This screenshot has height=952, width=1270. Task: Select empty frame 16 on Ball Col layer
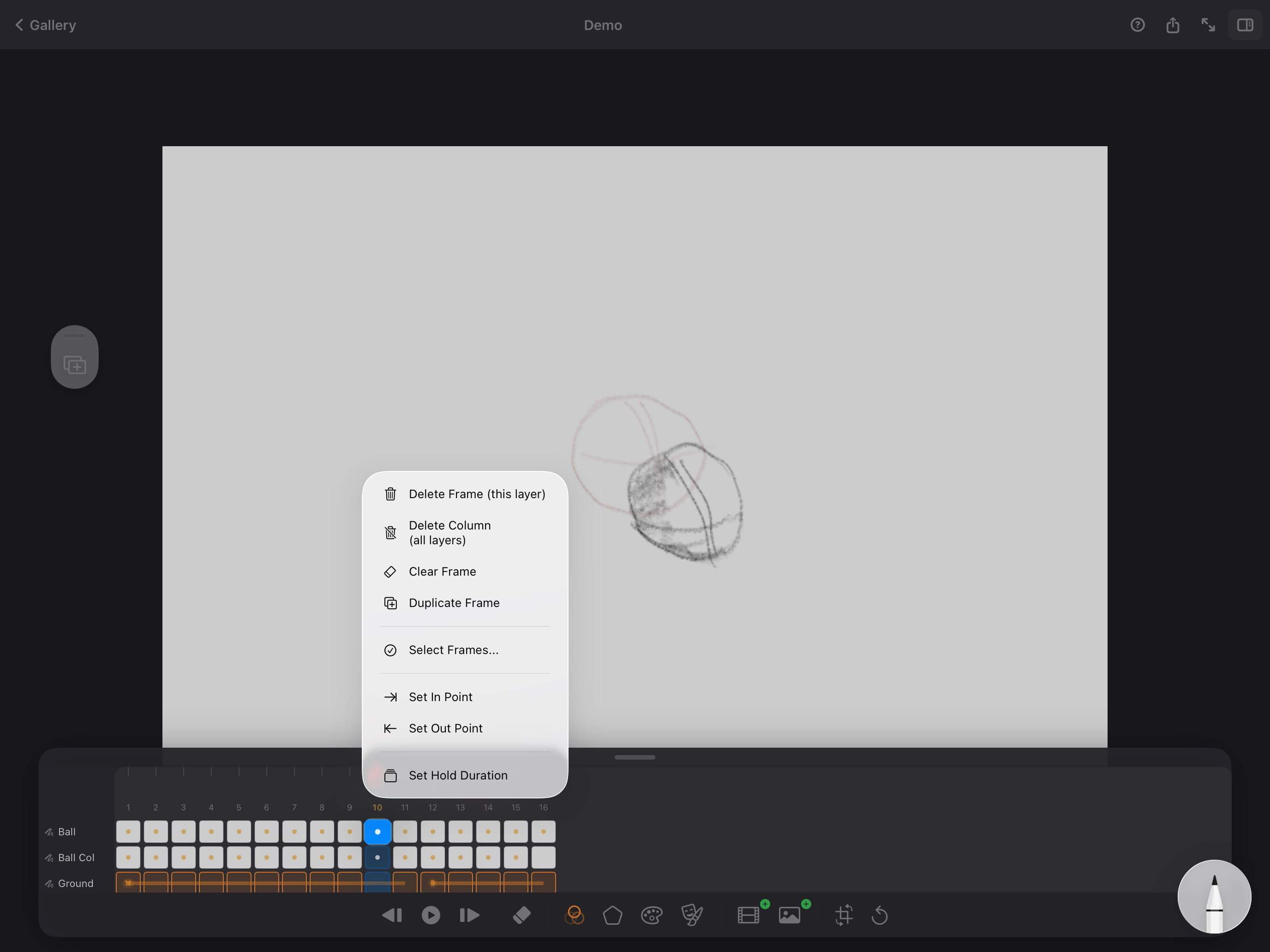[x=543, y=858]
